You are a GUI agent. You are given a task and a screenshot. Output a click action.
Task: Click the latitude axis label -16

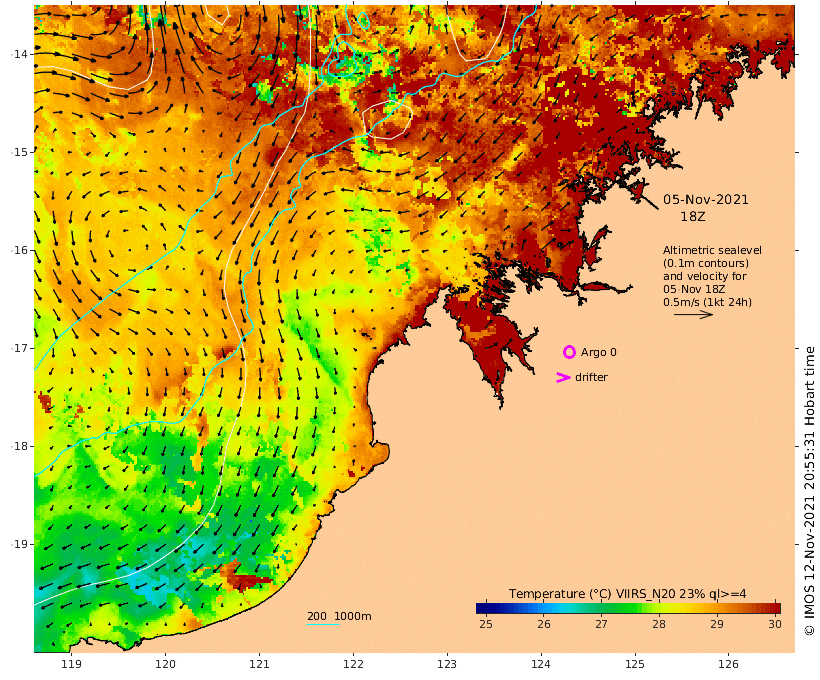[20, 250]
